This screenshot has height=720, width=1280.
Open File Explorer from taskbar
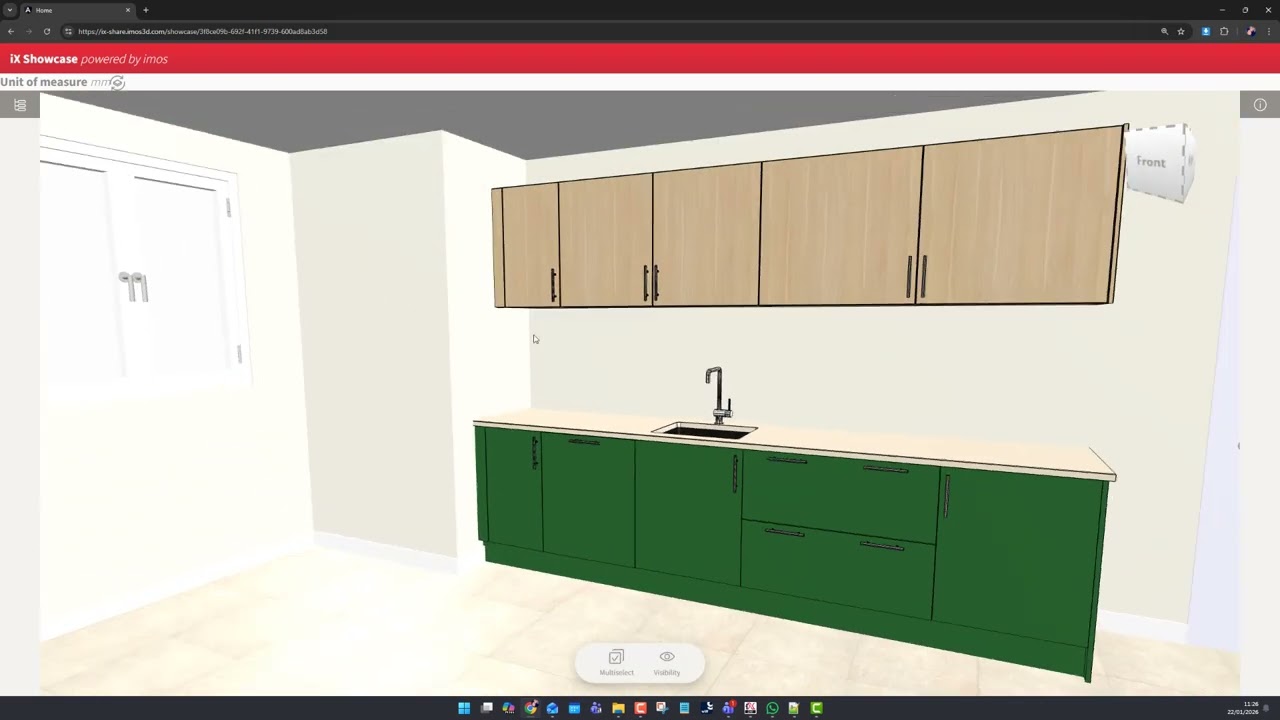[x=618, y=708]
